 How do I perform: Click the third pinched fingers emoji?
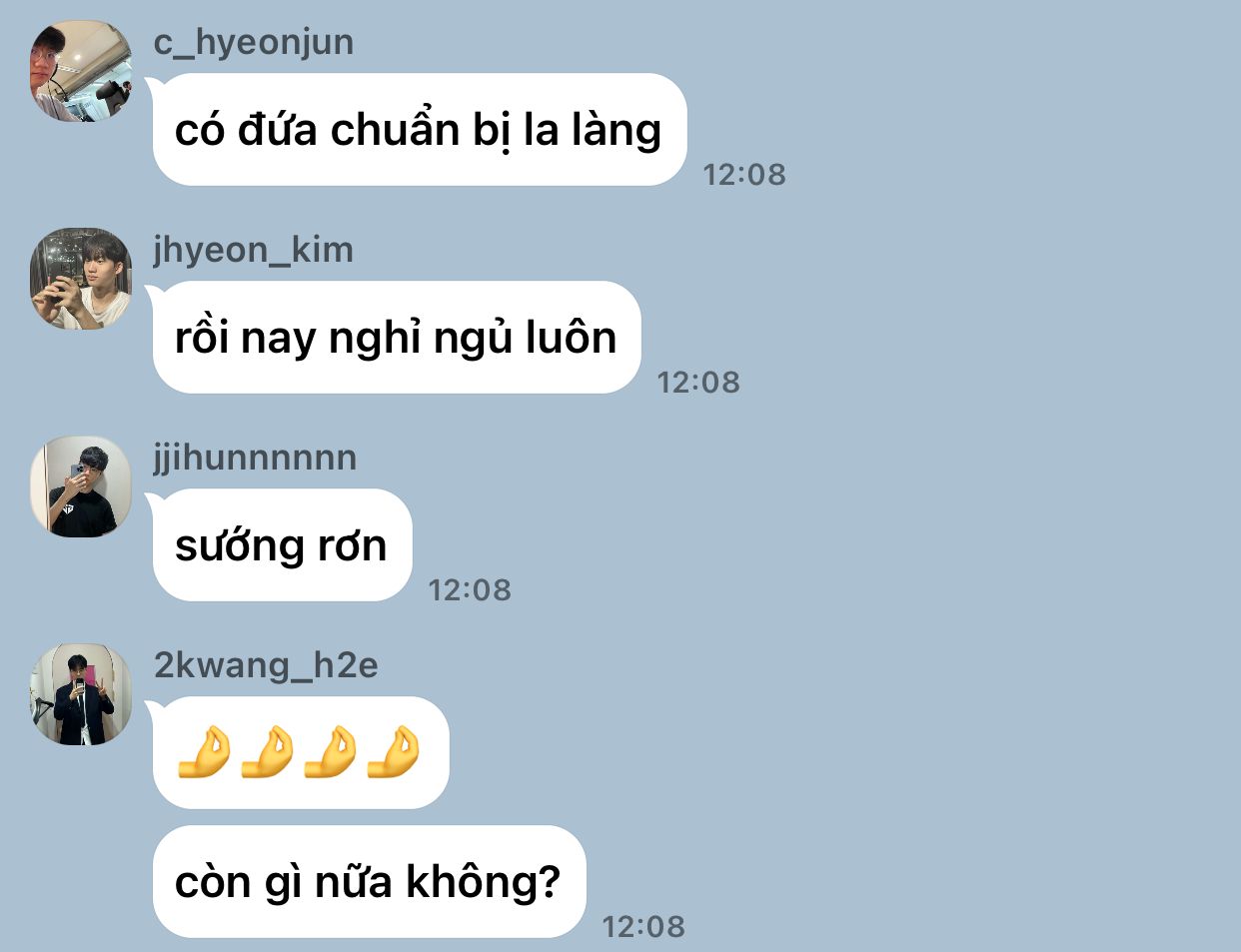coord(330,752)
